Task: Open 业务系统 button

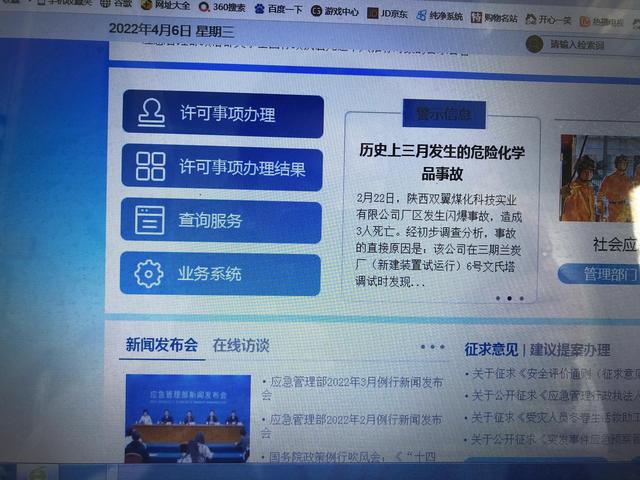Action: coord(220,273)
